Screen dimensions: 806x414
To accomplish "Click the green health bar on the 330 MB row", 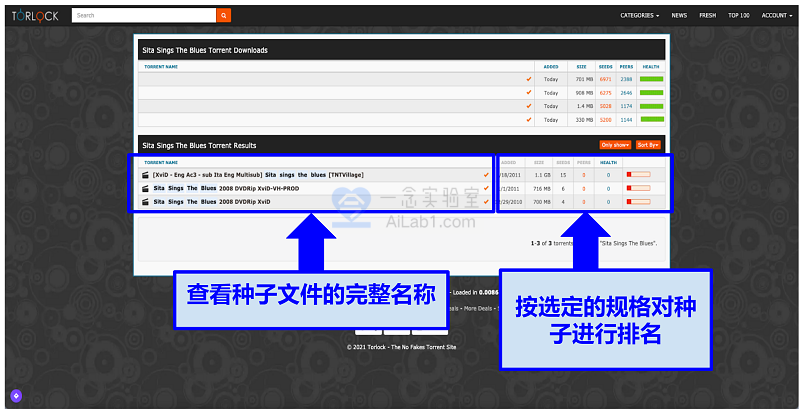I will (x=651, y=119).
